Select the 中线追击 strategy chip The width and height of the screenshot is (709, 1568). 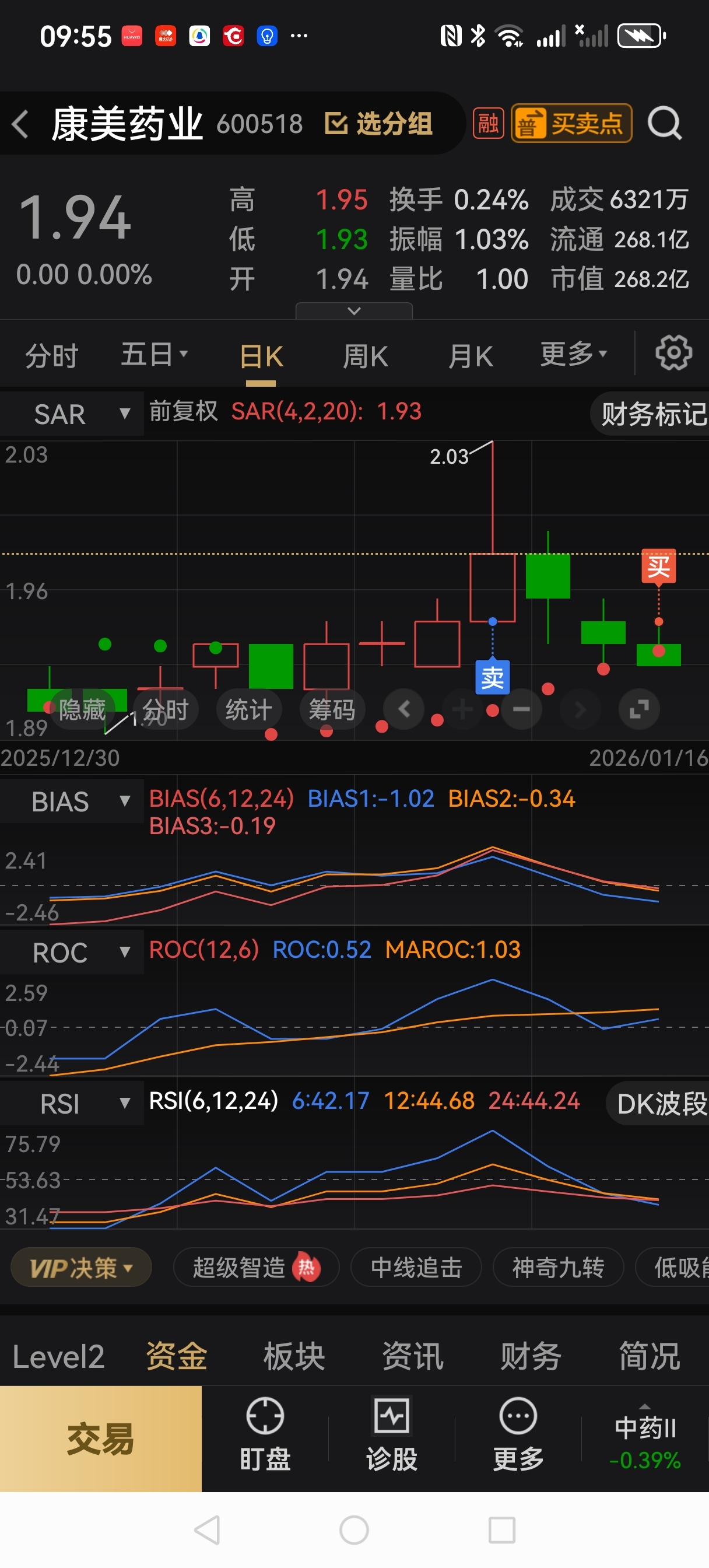416,1268
